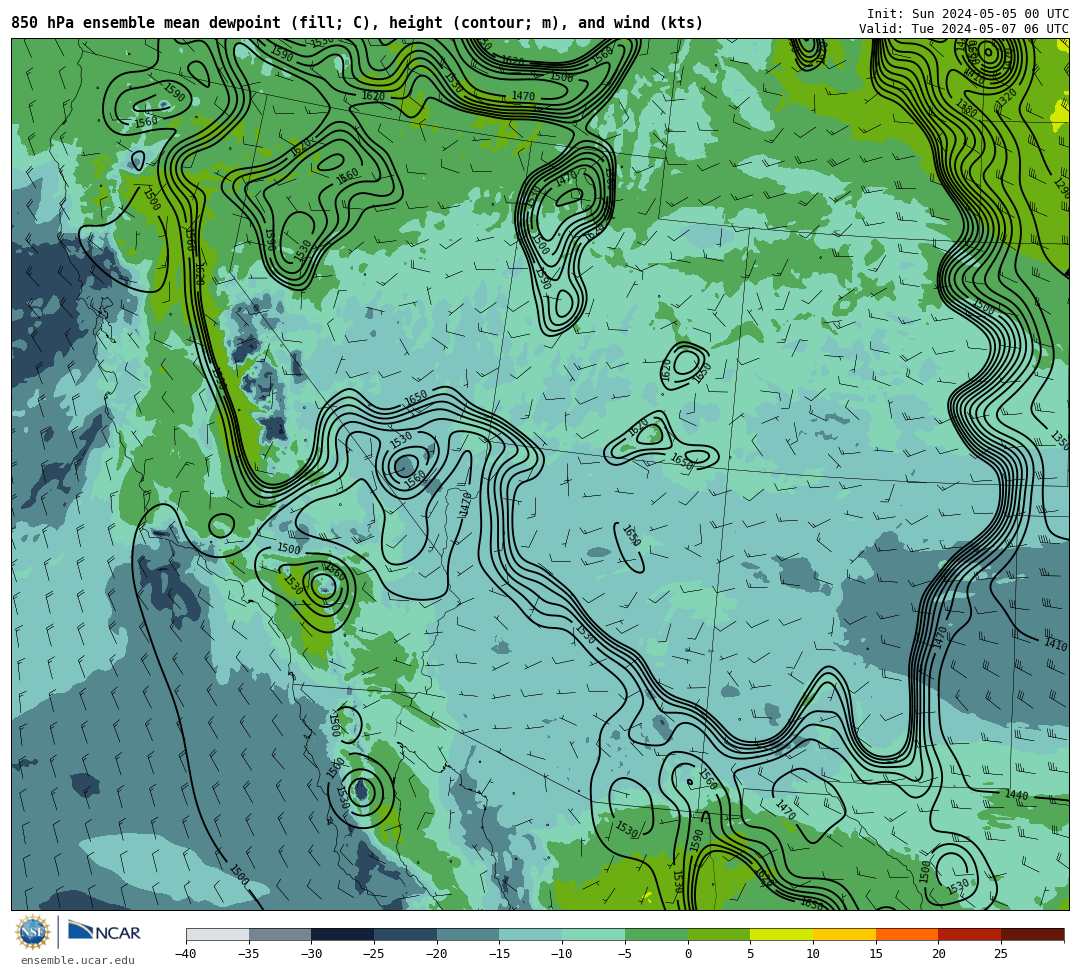1080x973 pixels.
Task: Click the '-40' colorbar tick label
Action: (x=185, y=954)
